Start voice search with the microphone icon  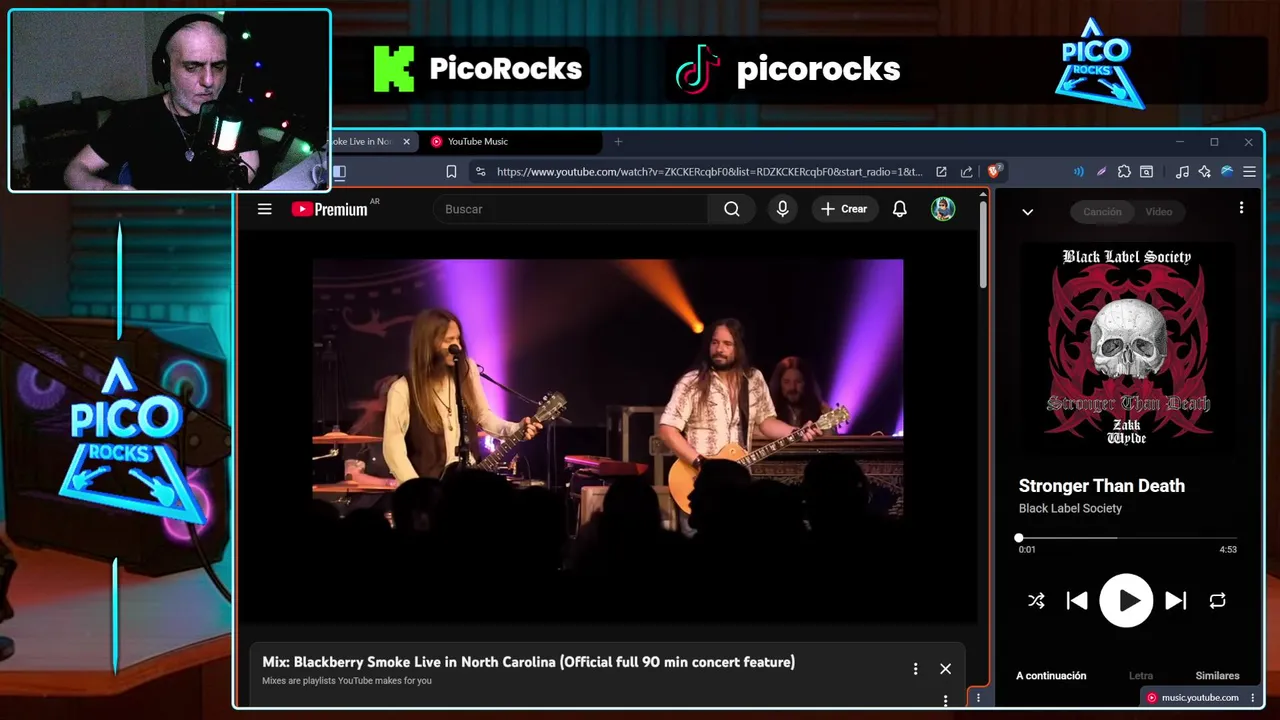782,209
